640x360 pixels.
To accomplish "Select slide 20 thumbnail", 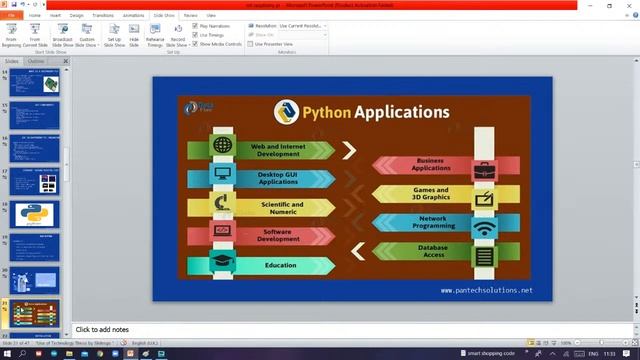I will (x=34, y=280).
